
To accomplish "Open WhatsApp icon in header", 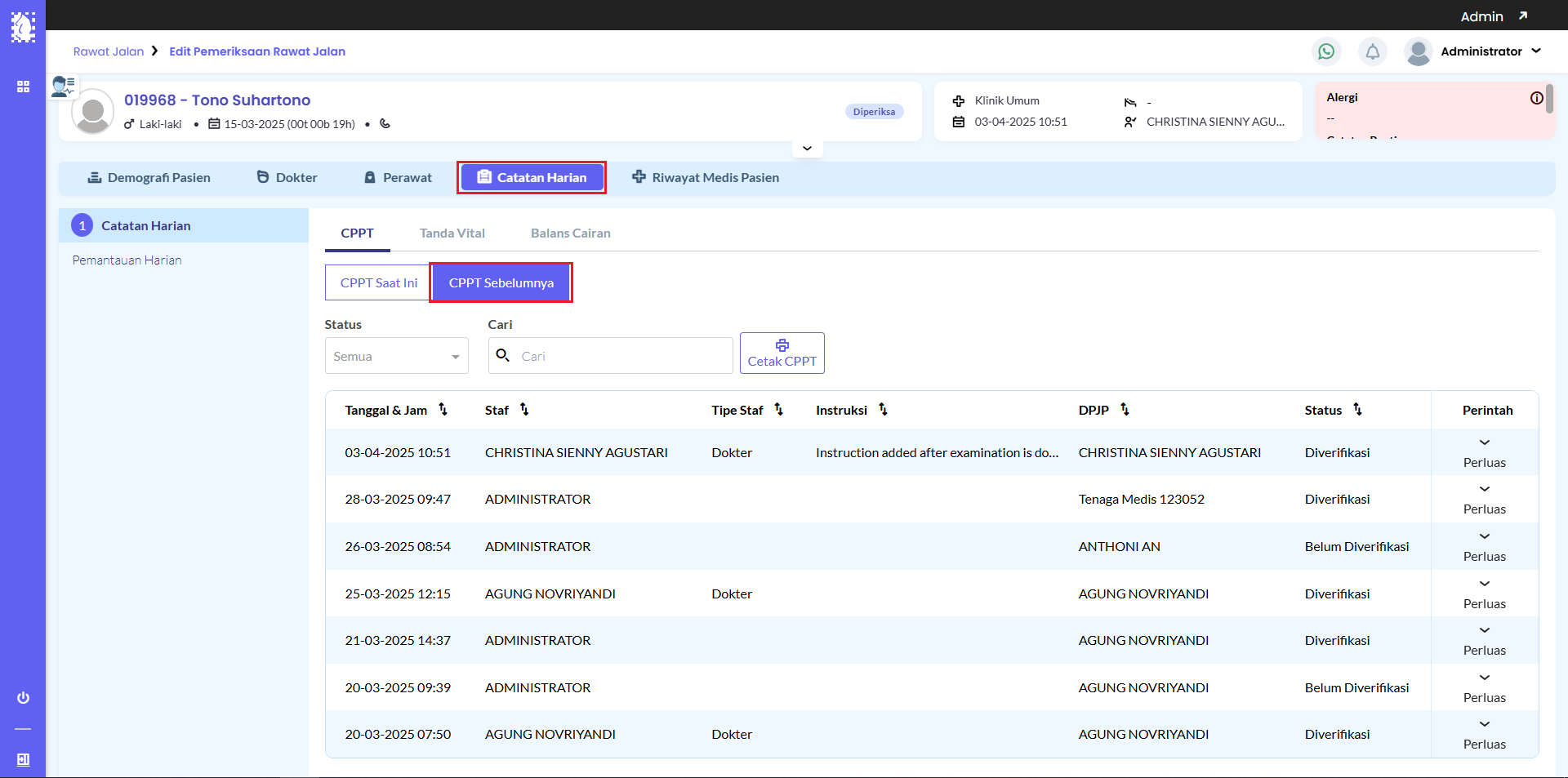I will tap(1326, 51).
